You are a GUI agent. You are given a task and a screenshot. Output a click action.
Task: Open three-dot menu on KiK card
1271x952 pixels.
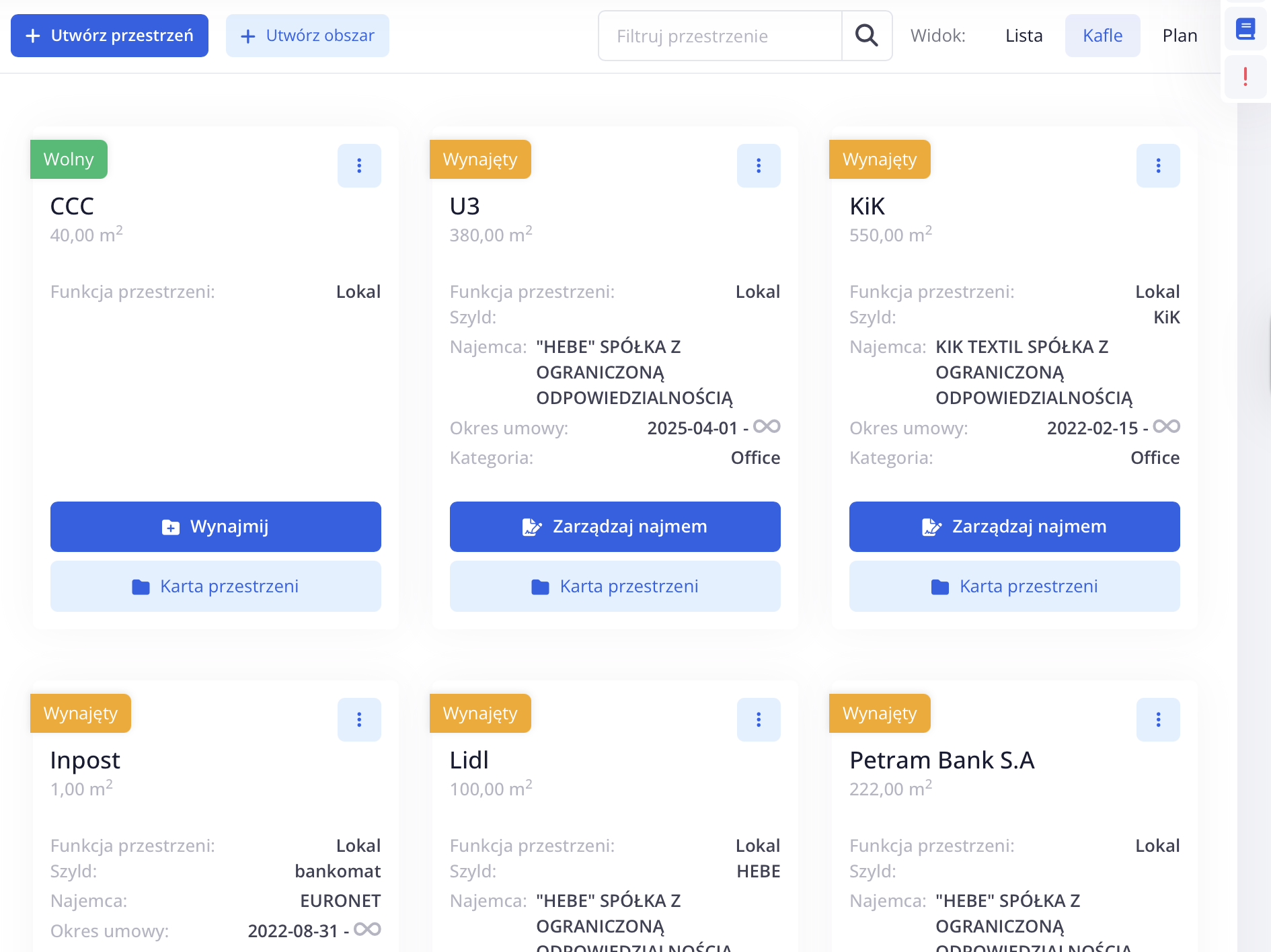pos(1158,165)
